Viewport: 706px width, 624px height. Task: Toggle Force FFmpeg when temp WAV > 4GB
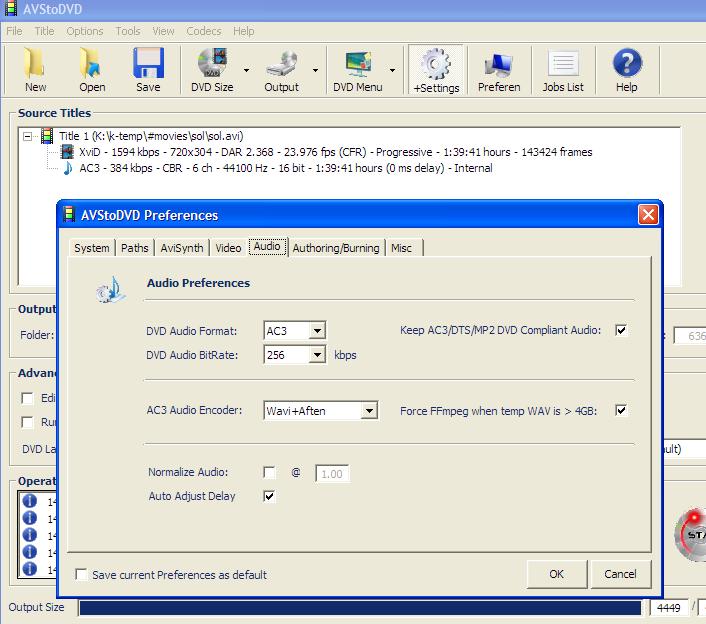pos(621,410)
